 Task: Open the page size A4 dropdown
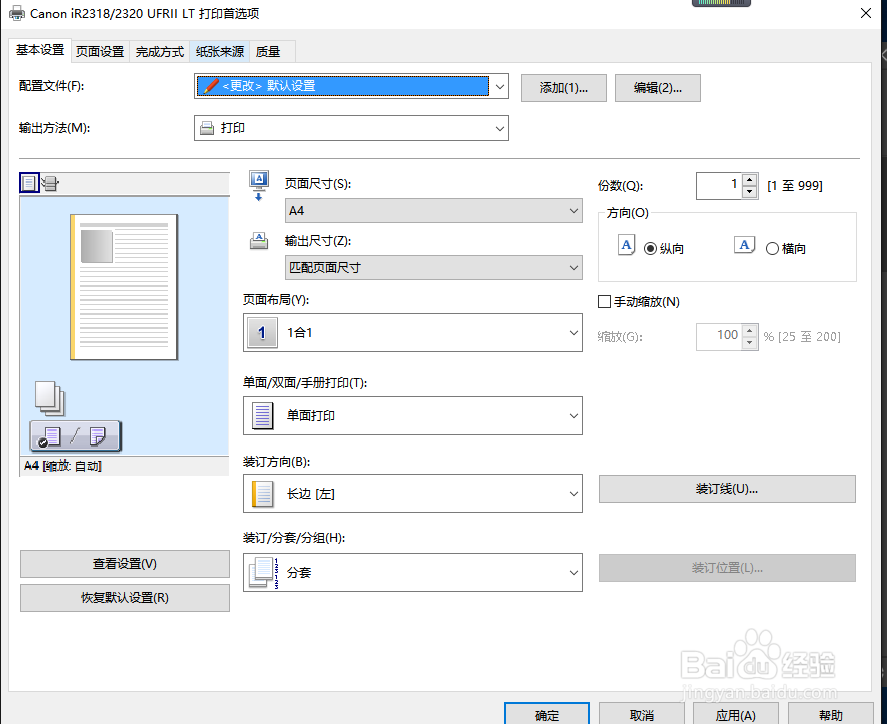coord(433,210)
